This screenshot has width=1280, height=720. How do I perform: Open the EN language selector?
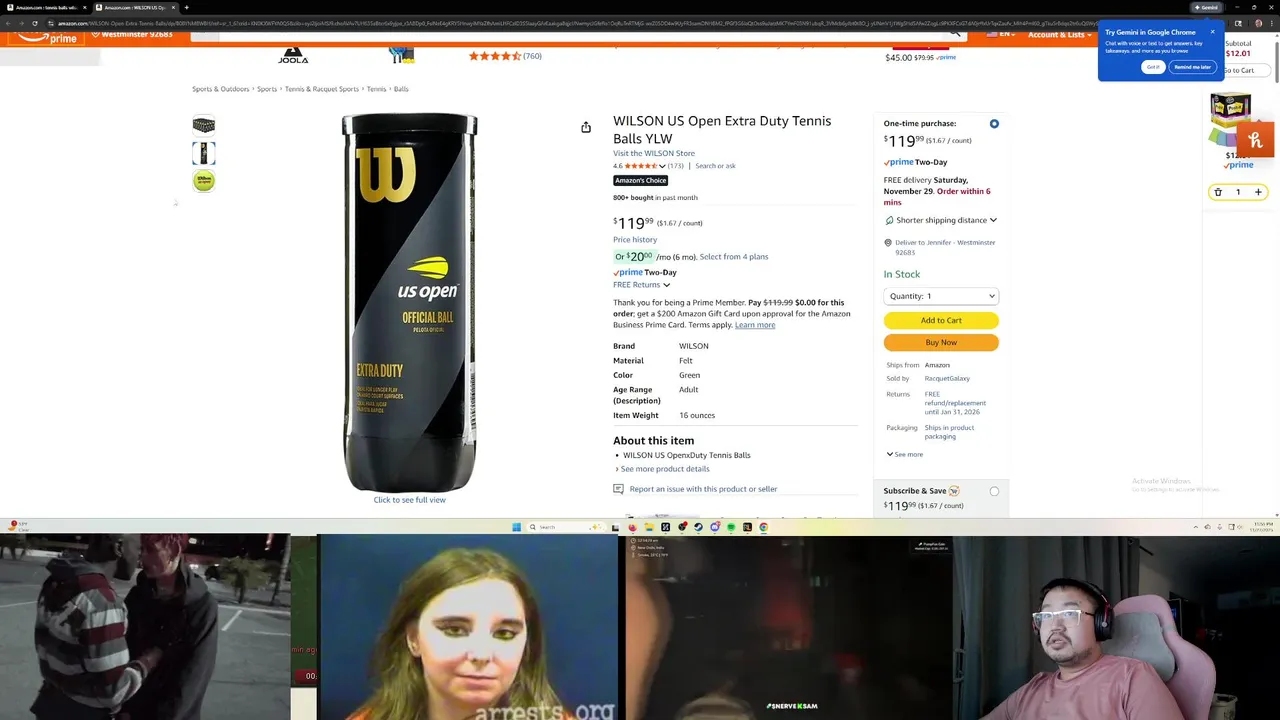(1000, 35)
